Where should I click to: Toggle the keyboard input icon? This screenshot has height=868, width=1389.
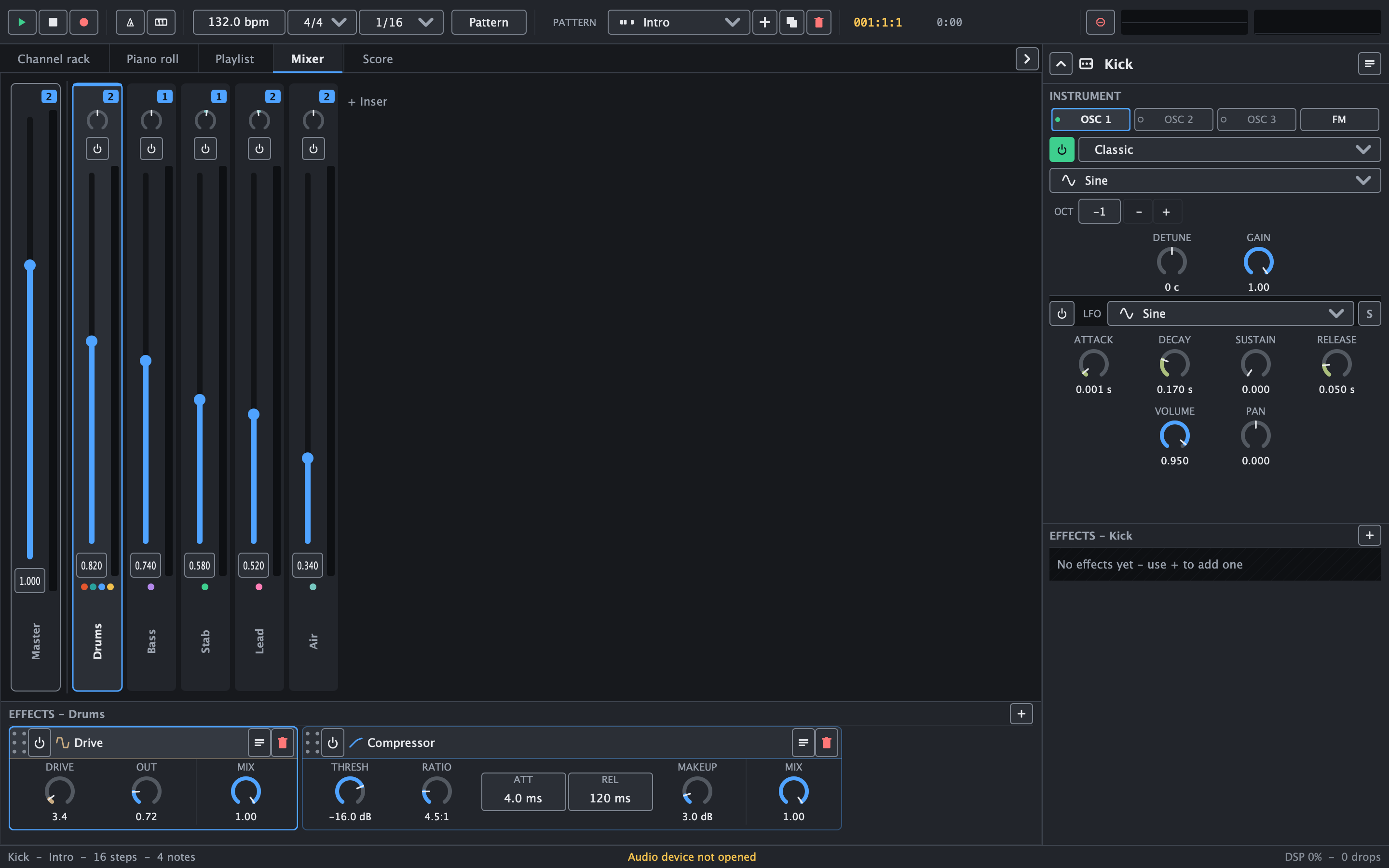pos(161,22)
